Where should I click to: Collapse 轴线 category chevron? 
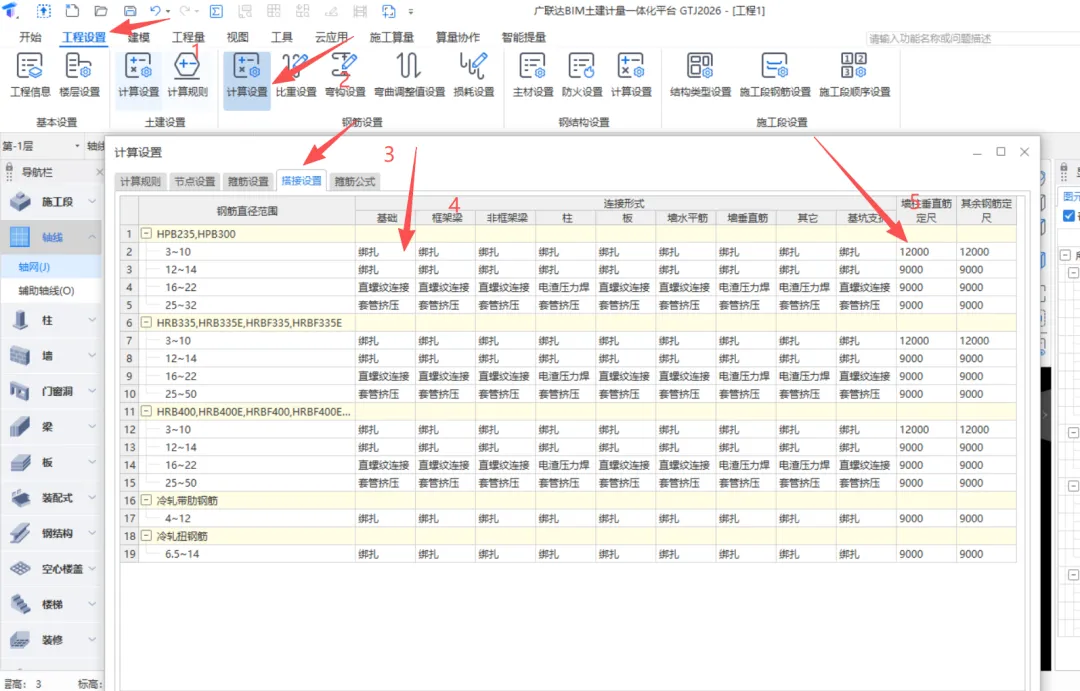[92, 237]
